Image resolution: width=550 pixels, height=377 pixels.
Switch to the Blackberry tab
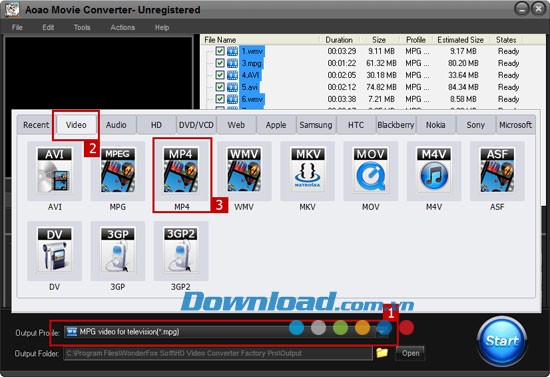tap(396, 125)
